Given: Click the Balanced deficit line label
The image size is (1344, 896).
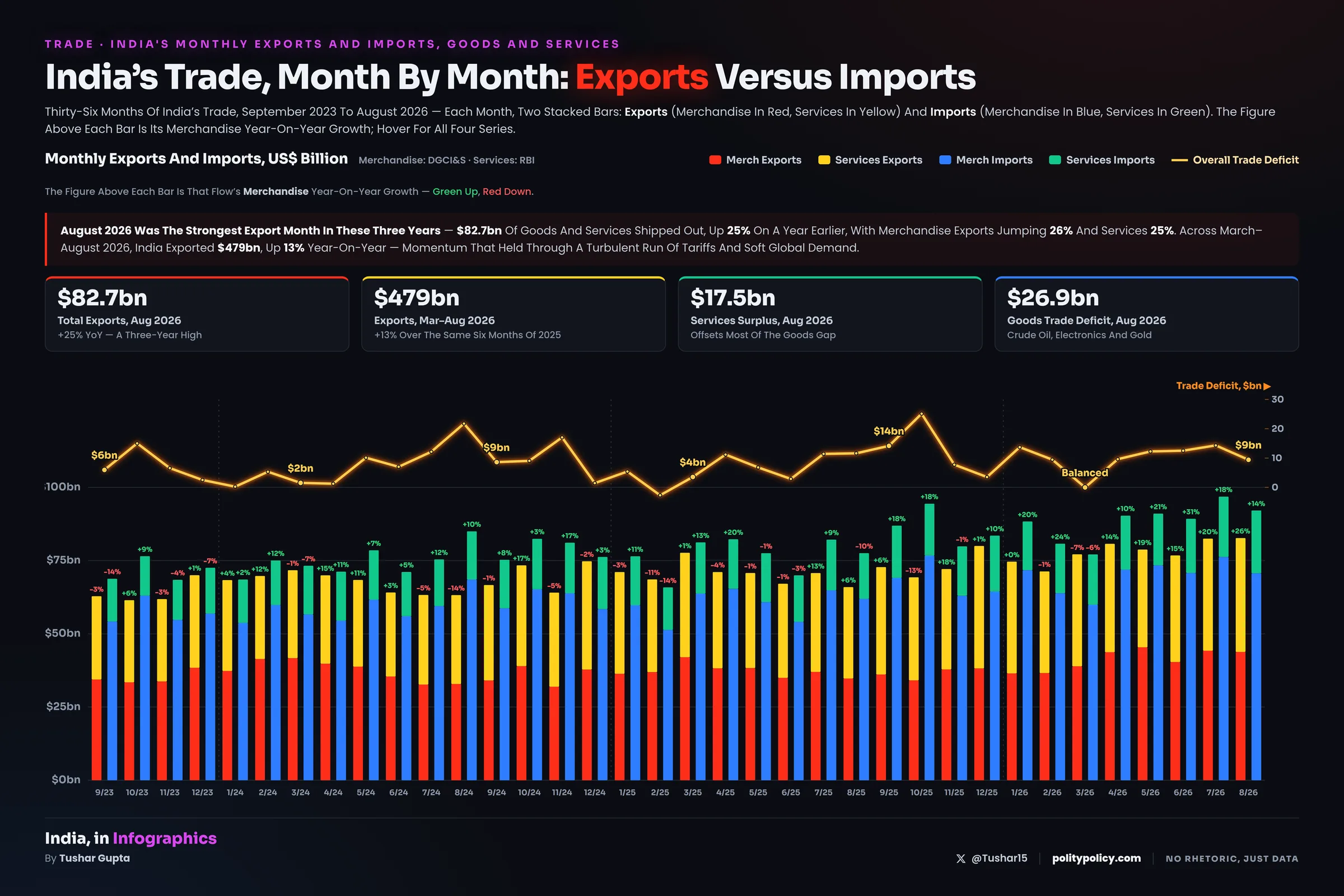Looking at the screenshot, I should pyautogui.click(x=1085, y=473).
